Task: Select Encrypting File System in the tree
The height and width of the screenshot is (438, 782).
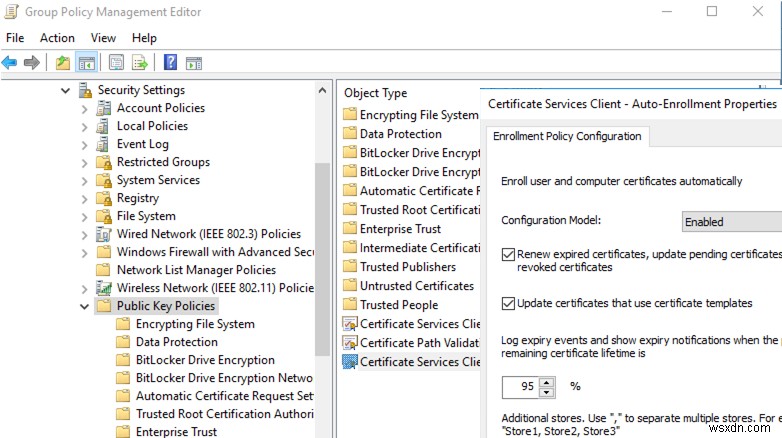Action: (195, 324)
